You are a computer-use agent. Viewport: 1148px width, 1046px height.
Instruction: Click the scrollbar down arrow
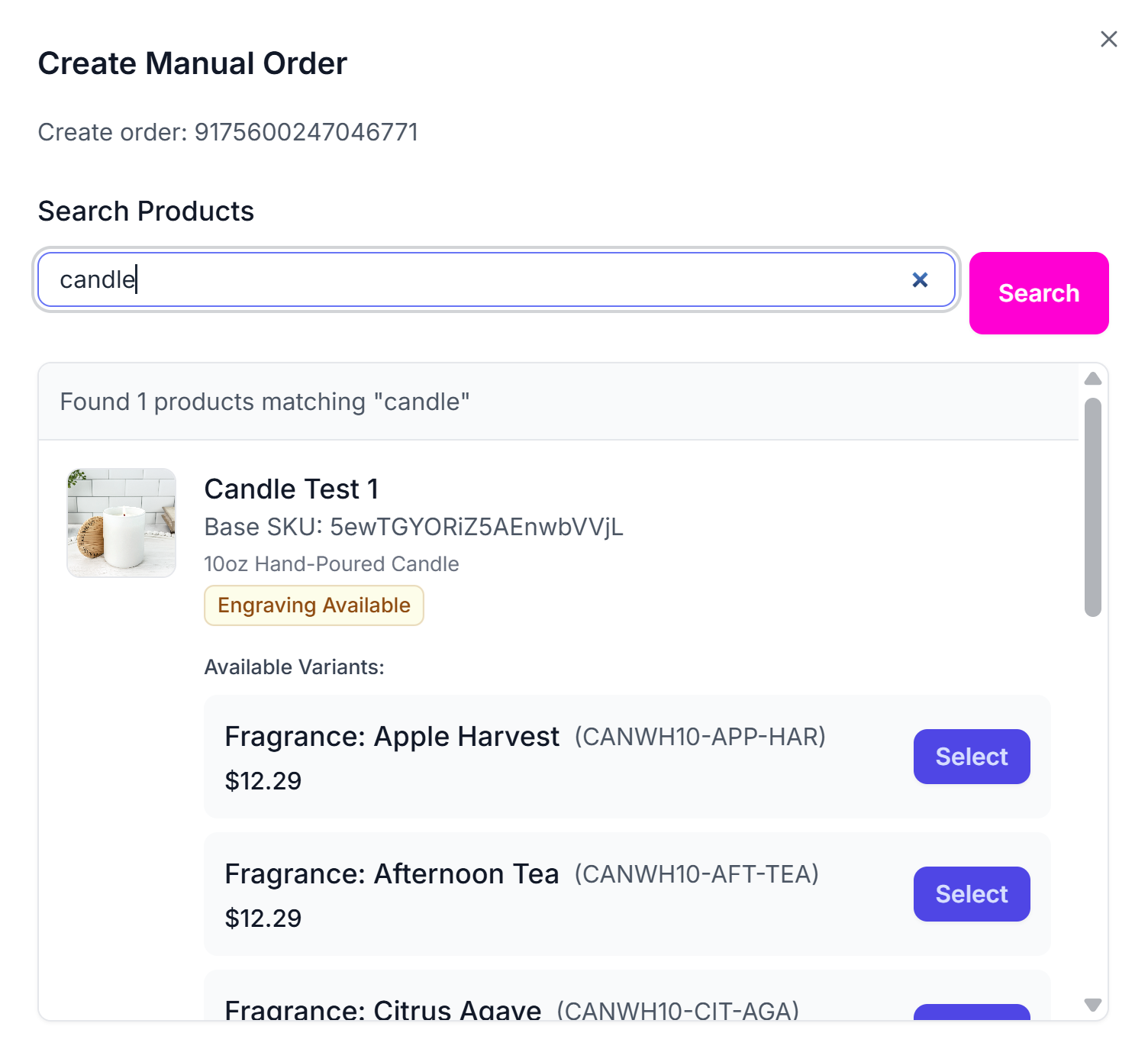(x=1093, y=1005)
